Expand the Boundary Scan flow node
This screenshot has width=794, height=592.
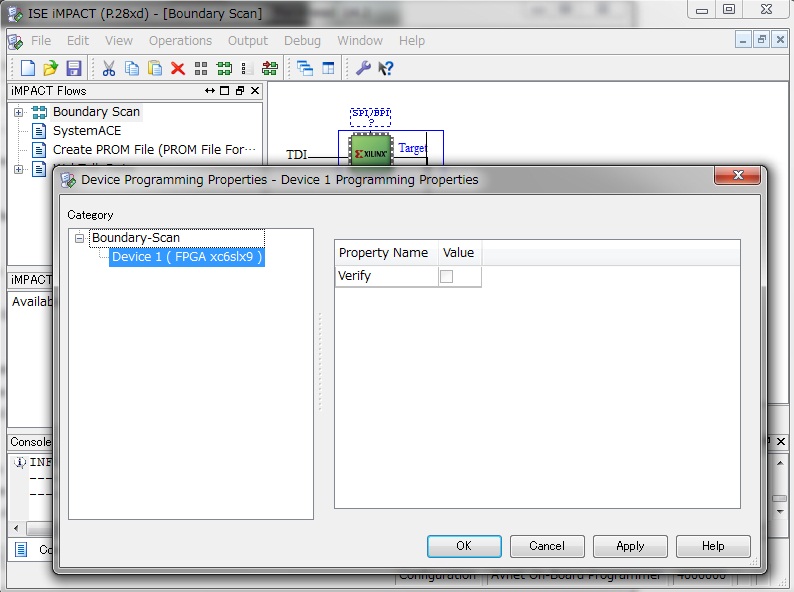point(18,112)
